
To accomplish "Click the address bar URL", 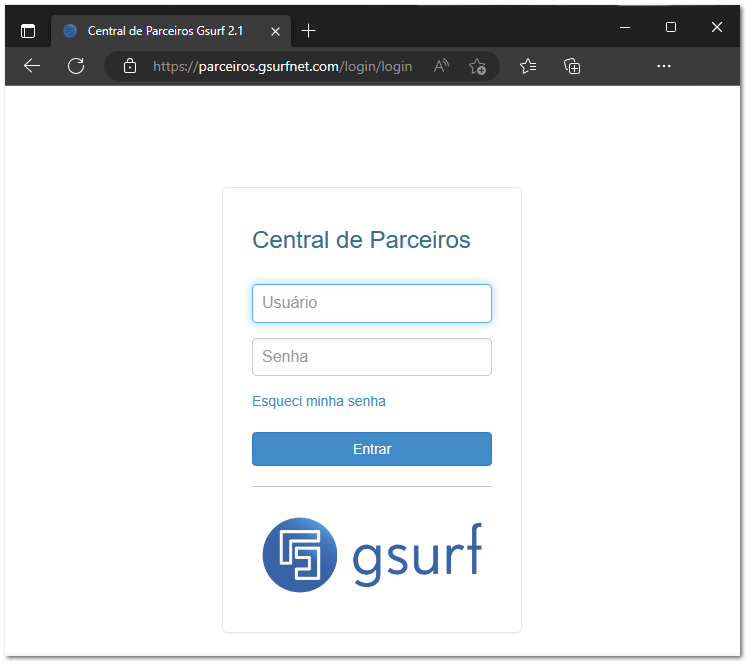I will pos(282,66).
